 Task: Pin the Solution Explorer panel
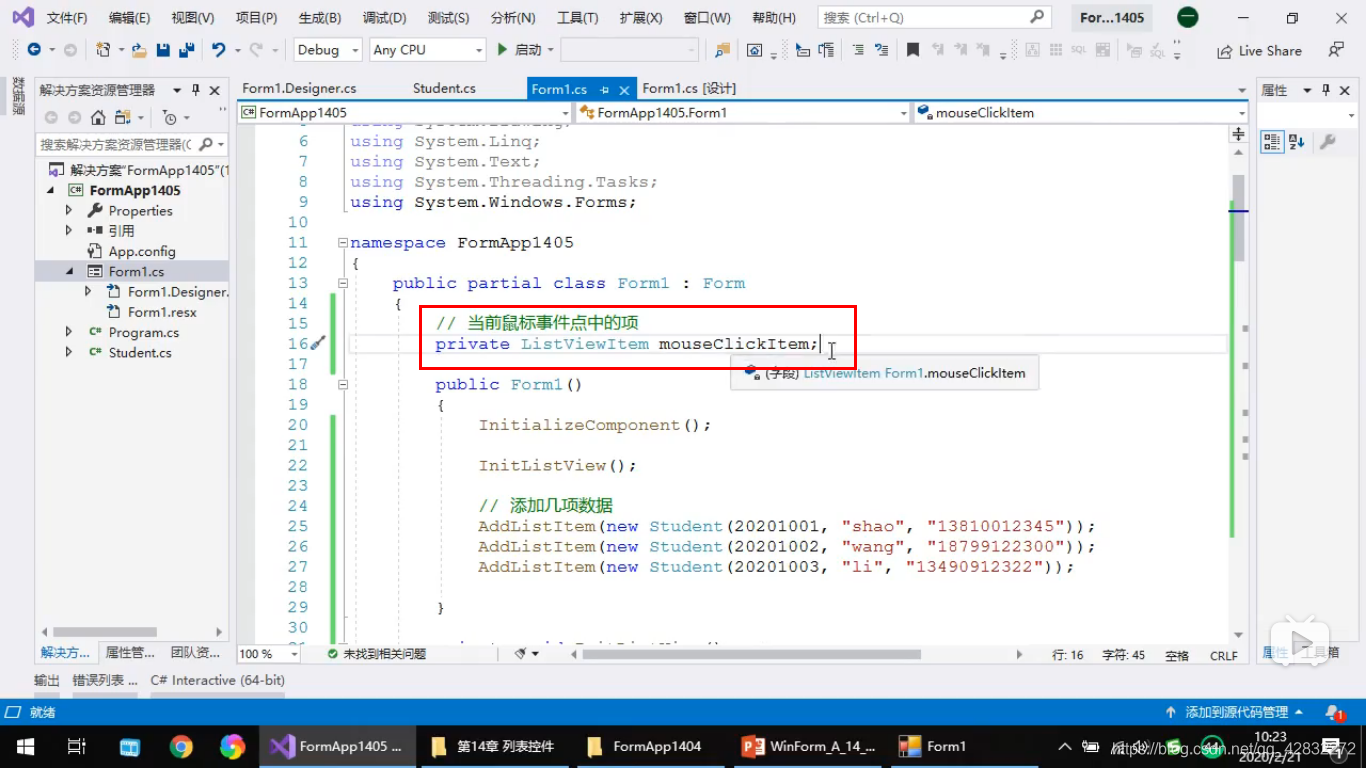196,90
